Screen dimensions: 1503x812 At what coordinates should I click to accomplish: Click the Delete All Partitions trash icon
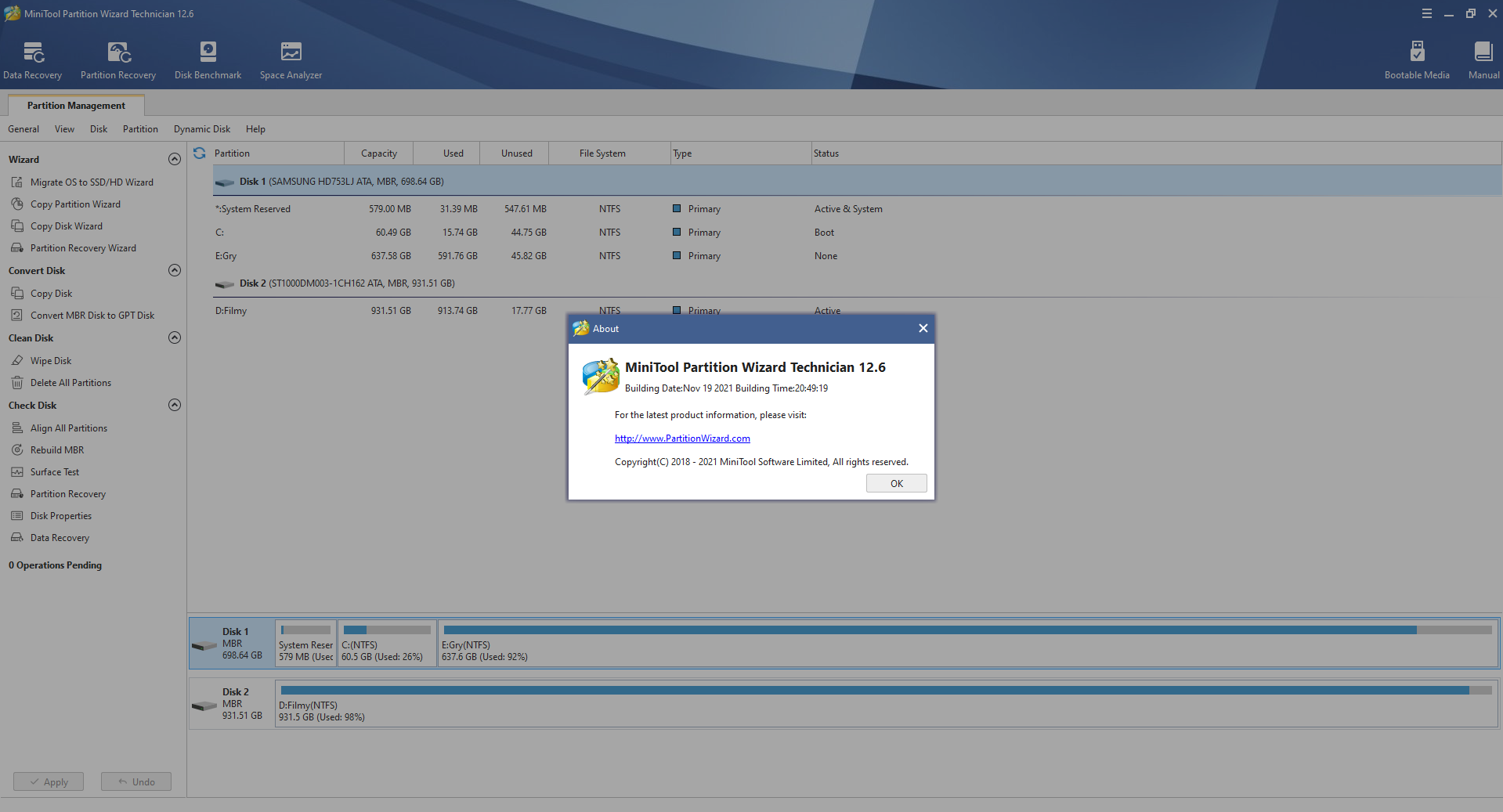click(x=17, y=383)
